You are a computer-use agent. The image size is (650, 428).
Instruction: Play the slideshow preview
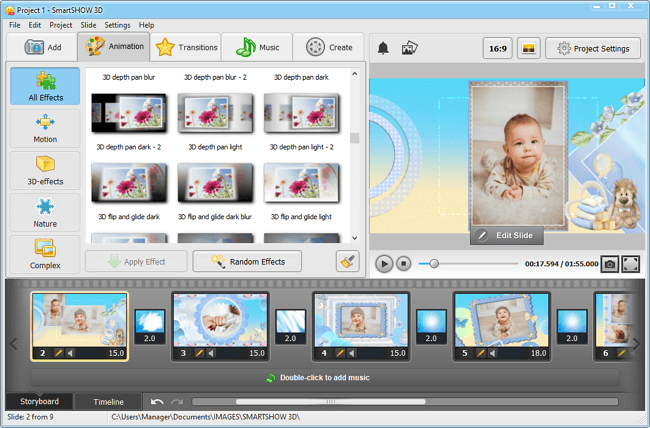[384, 264]
